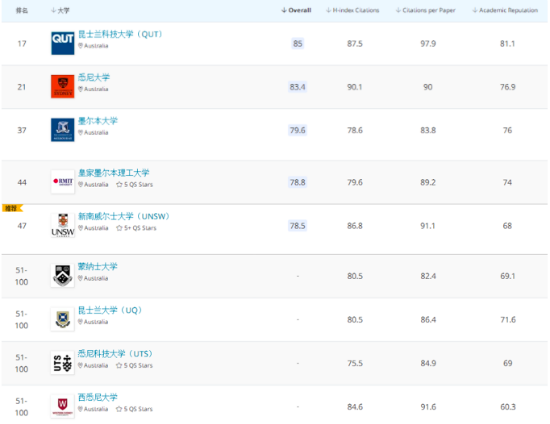Open 新南威尔士大学（UNSW）link
550x424 pixels.
[x=124, y=216]
